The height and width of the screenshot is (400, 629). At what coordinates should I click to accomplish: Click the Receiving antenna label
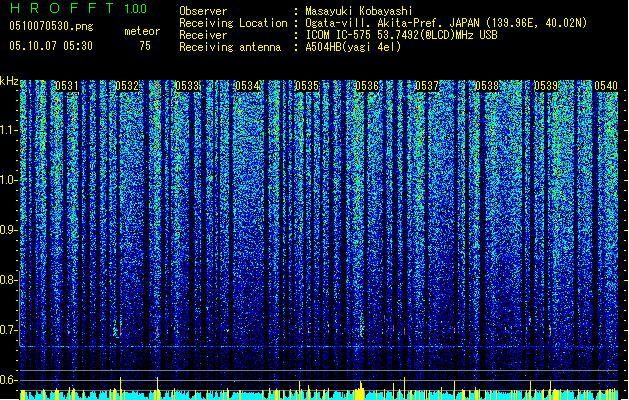click(x=230, y=47)
